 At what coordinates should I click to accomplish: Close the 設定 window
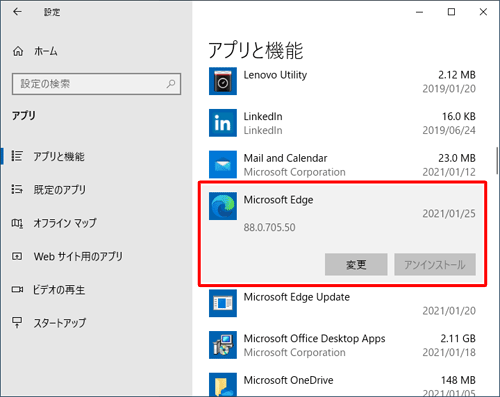[483, 12]
